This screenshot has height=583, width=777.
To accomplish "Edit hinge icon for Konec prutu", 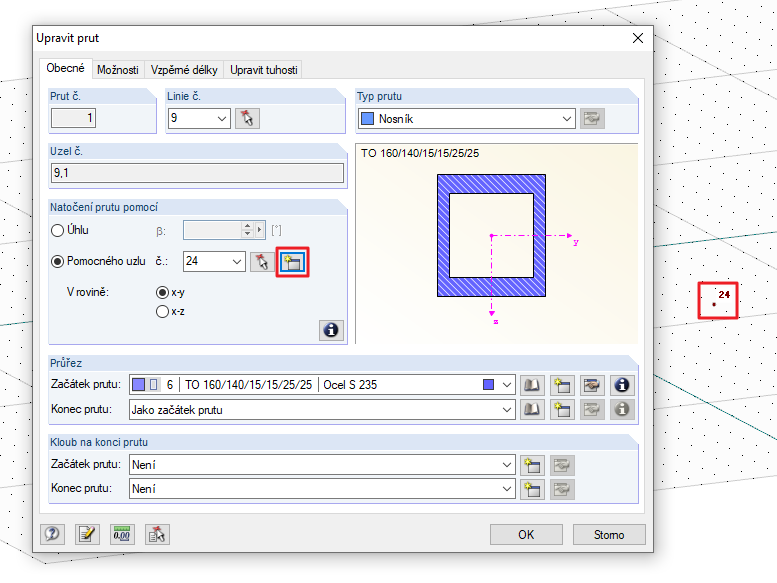I will 562,489.
